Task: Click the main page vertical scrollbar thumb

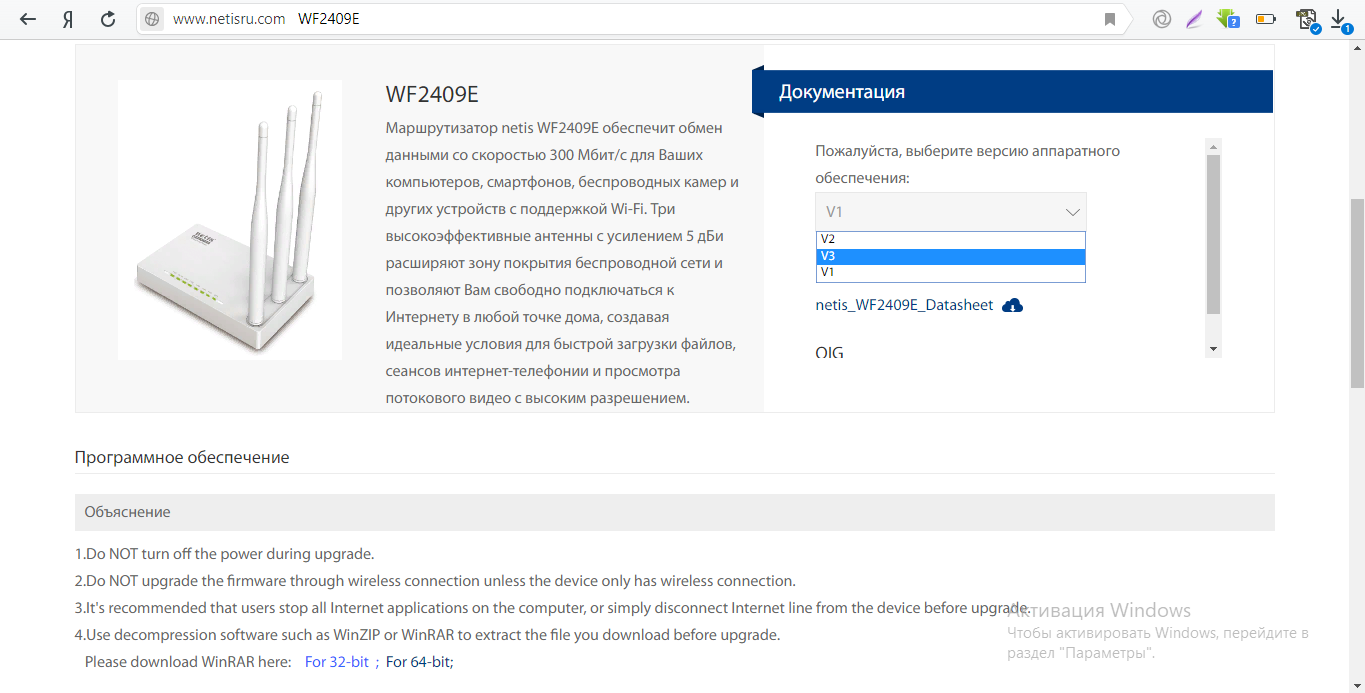Action: (1357, 293)
